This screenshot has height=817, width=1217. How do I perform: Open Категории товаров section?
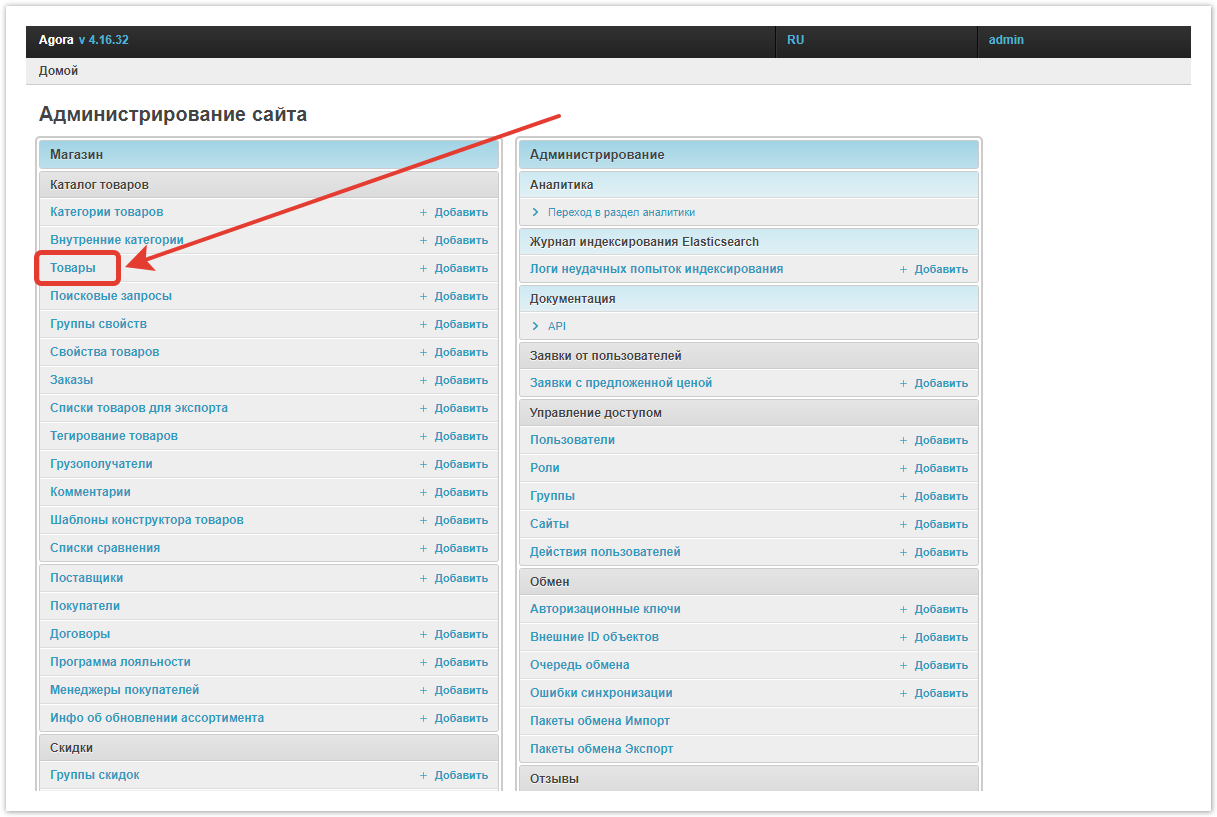point(106,212)
